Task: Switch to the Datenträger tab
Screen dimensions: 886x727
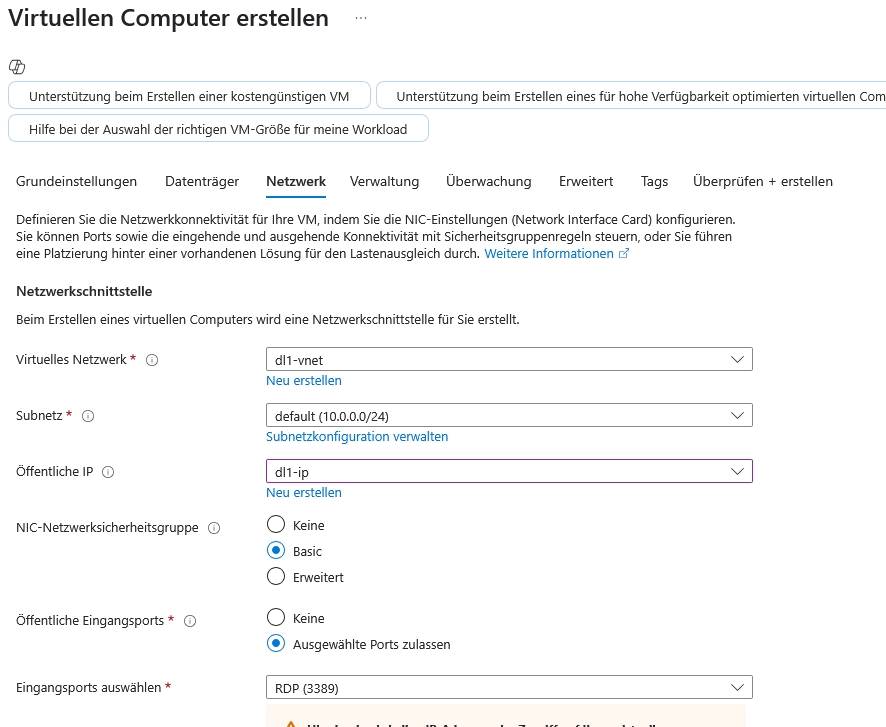Action: (x=202, y=181)
